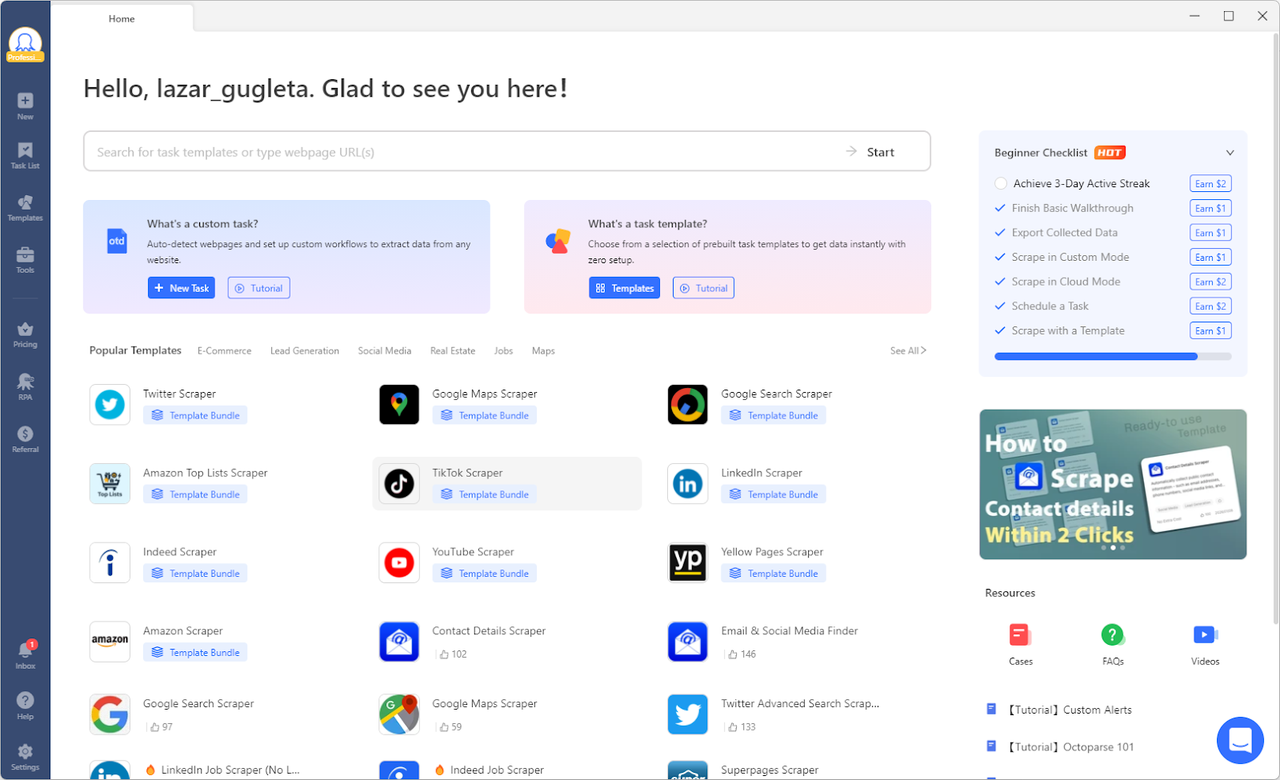The image size is (1280, 780).
Task: Click the TikTok Scraper template icon
Action: click(x=399, y=484)
